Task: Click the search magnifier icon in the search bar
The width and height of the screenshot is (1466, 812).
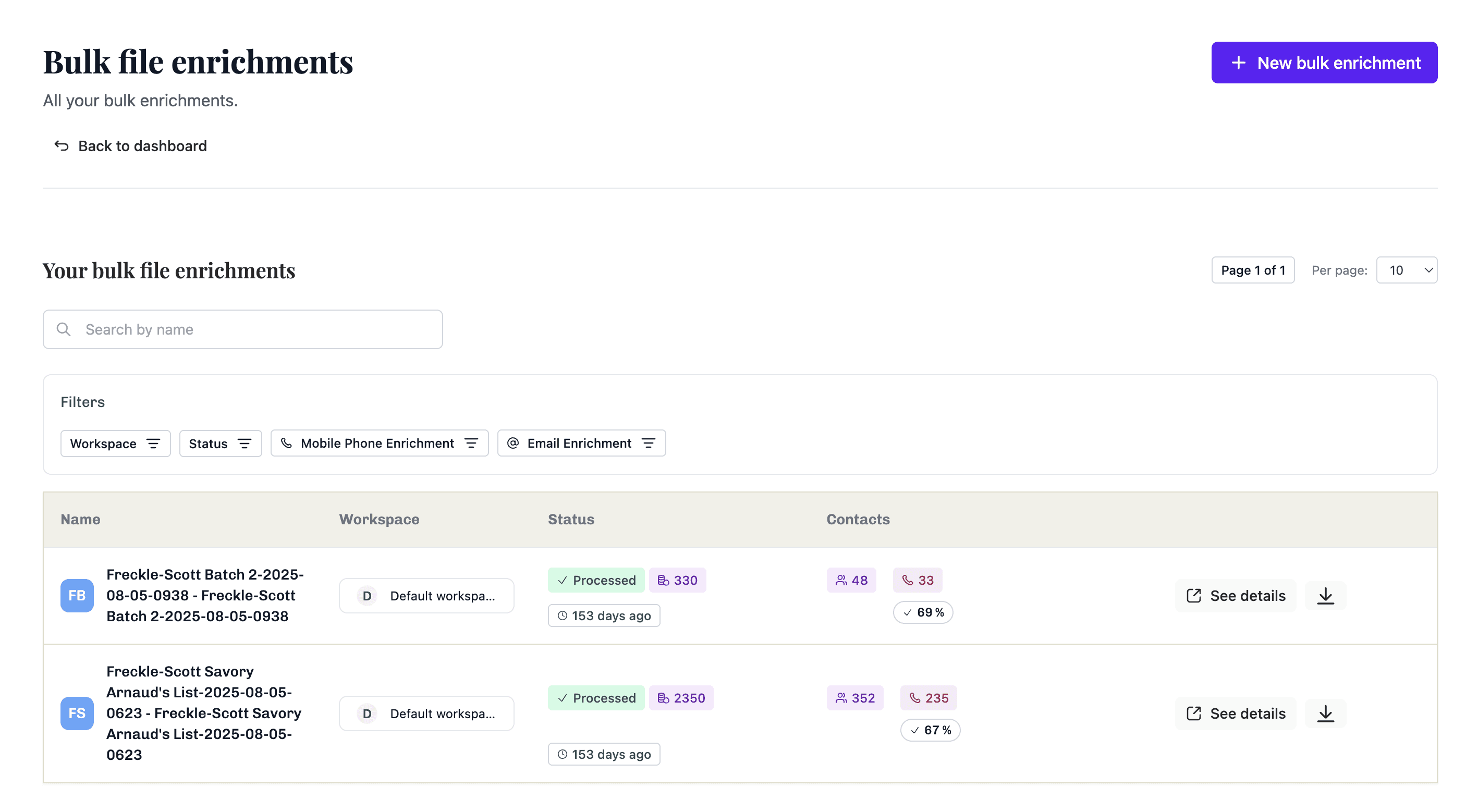Action: pos(63,329)
